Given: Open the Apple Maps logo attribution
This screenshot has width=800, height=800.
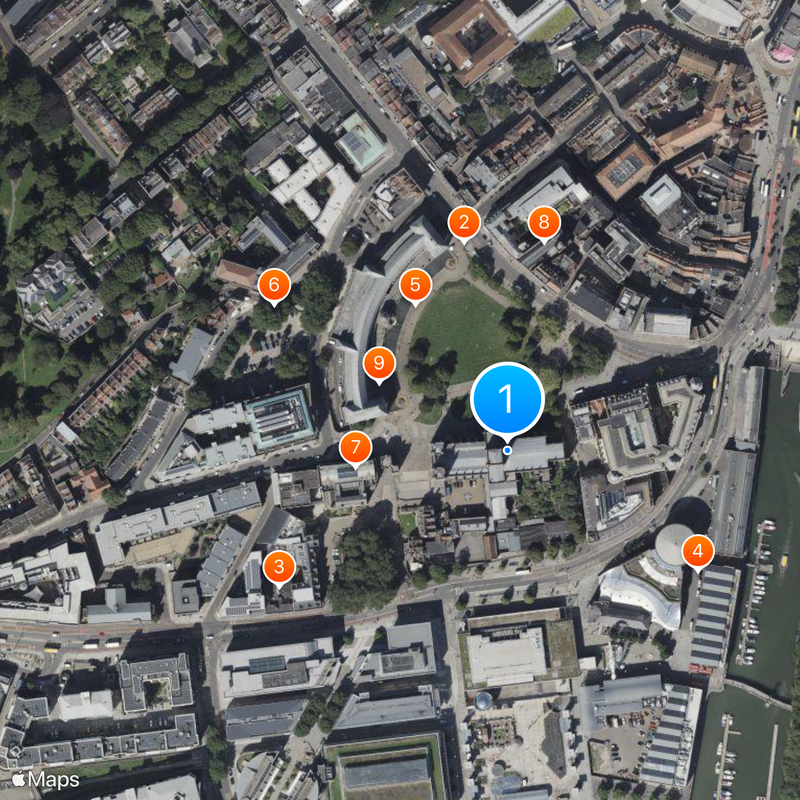Looking at the screenshot, I should (45, 780).
